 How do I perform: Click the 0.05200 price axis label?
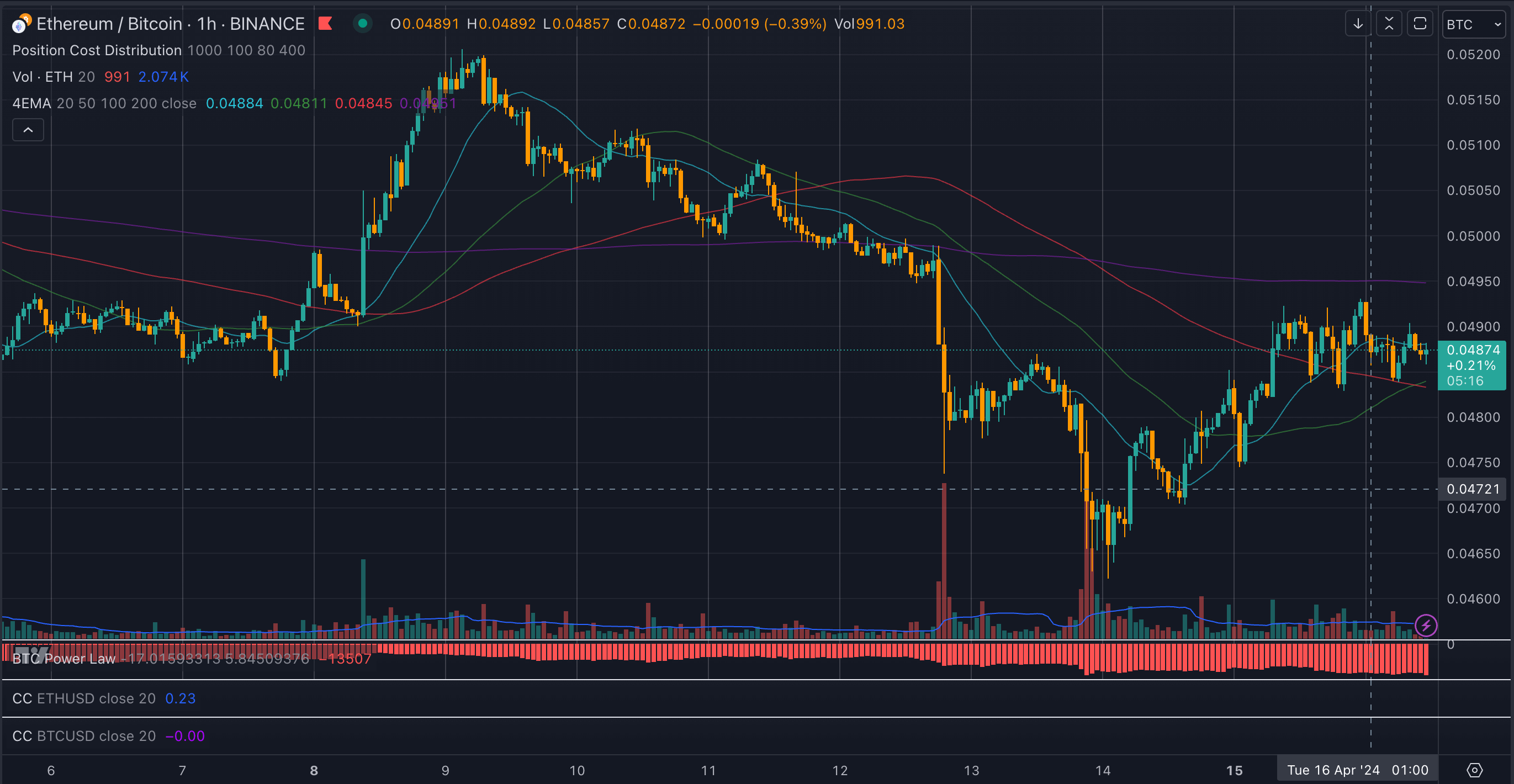pyautogui.click(x=1473, y=55)
